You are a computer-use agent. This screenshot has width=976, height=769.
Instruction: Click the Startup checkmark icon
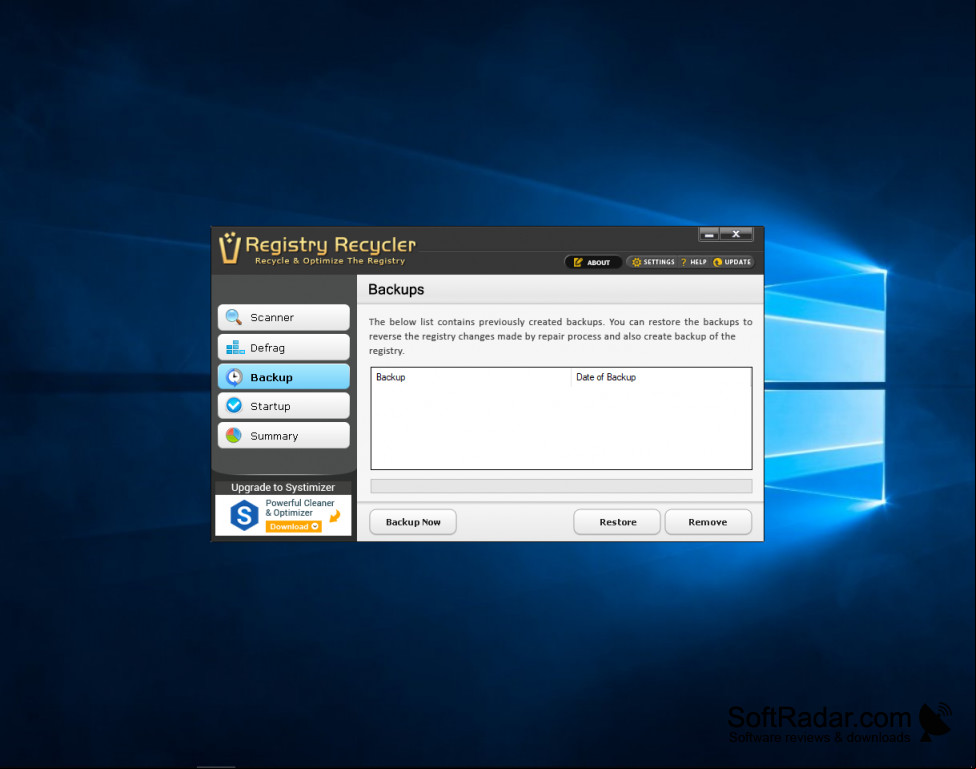[x=234, y=405]
